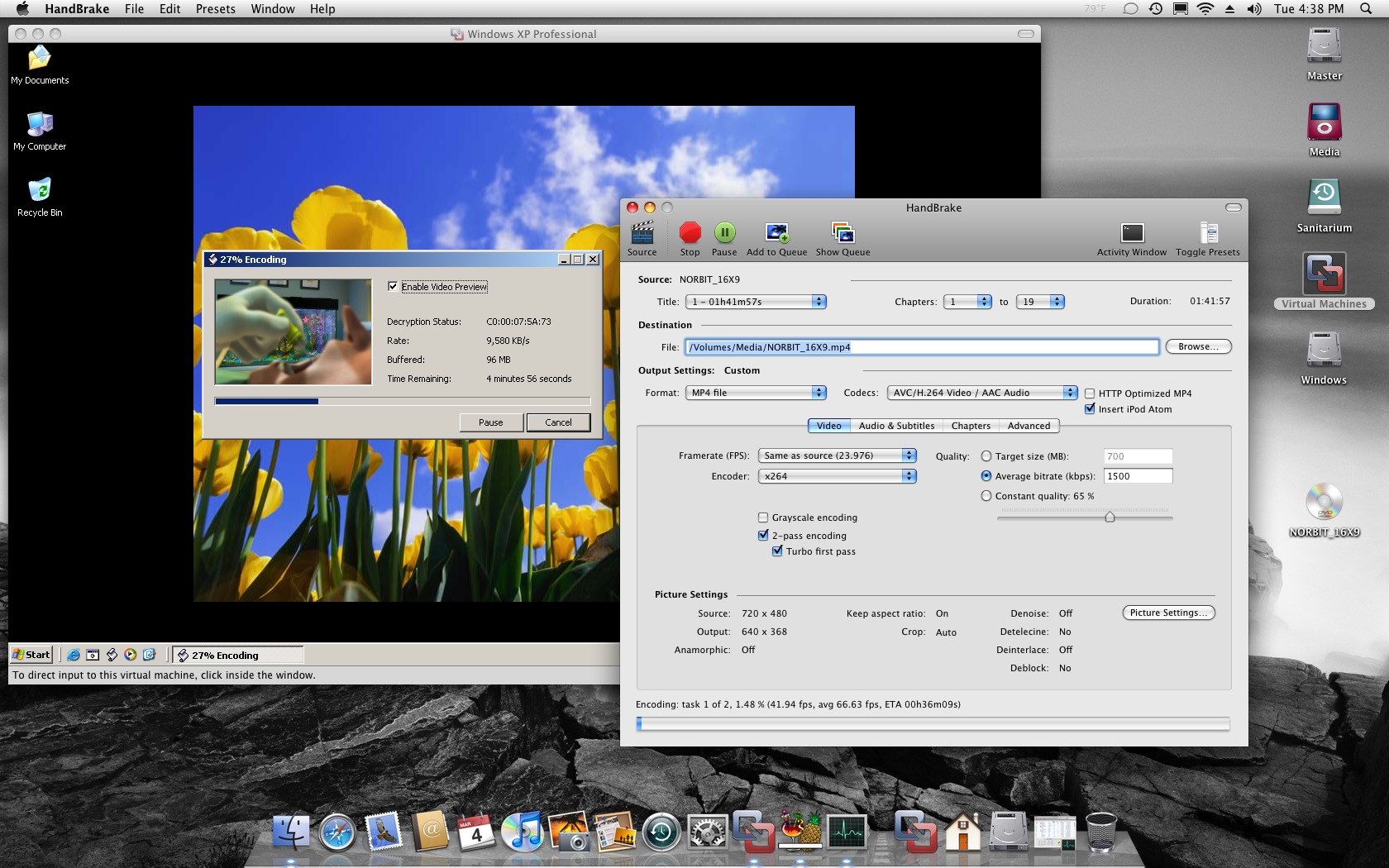The height and width of the screenshot is (868, 1389).
Task: Click the constant quality slider handle
Action: point(1110,517)
